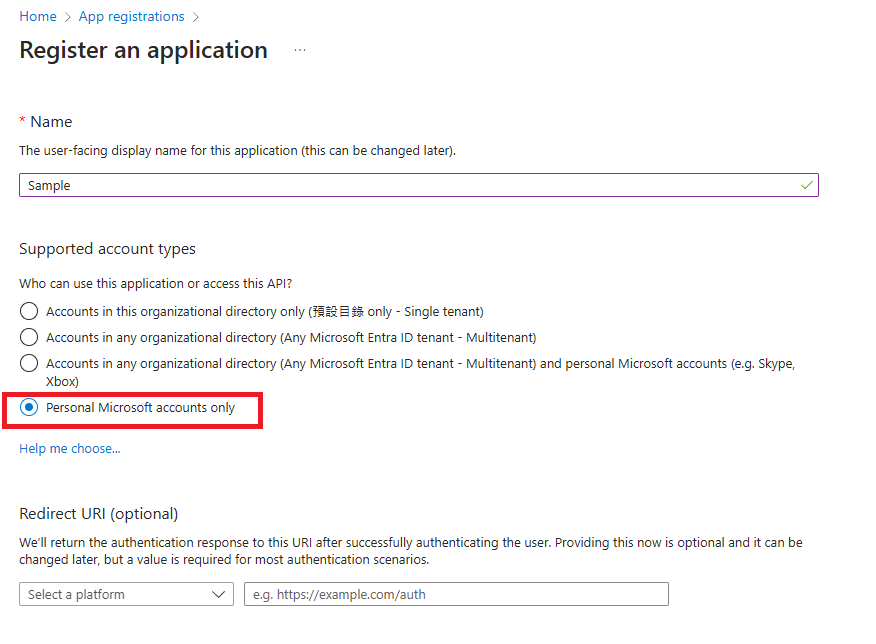
Task: Click the red required asterisk beside Name
Action: click(22, 121)
